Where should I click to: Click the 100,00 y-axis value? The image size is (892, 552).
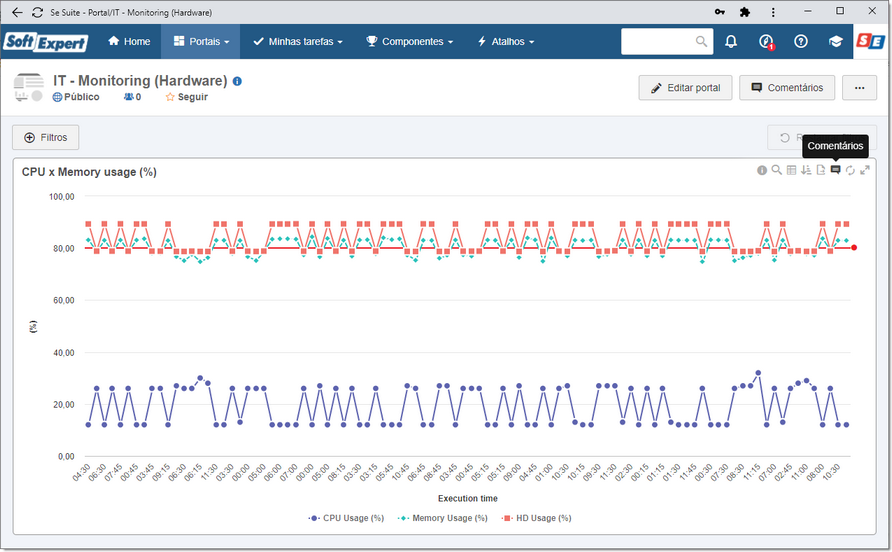pos(61,197)
